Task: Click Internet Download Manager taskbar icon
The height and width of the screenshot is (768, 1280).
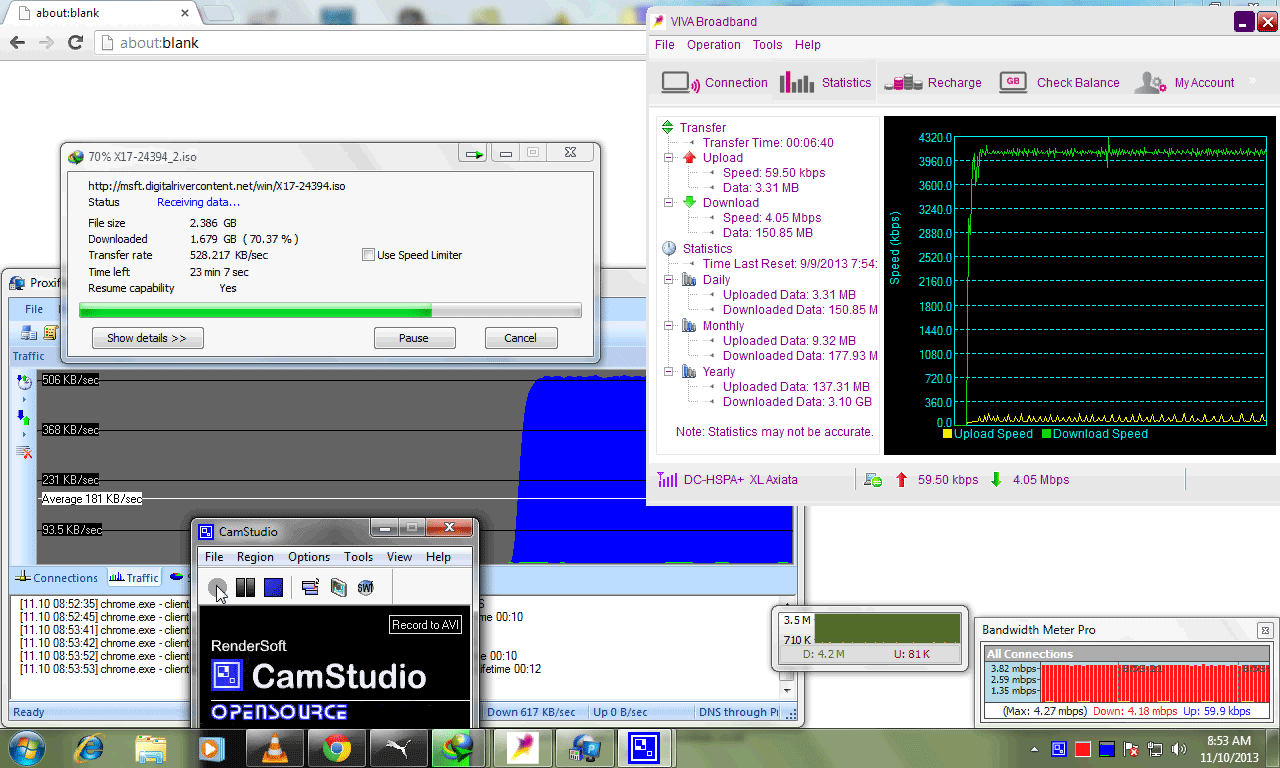Action: 460,748
